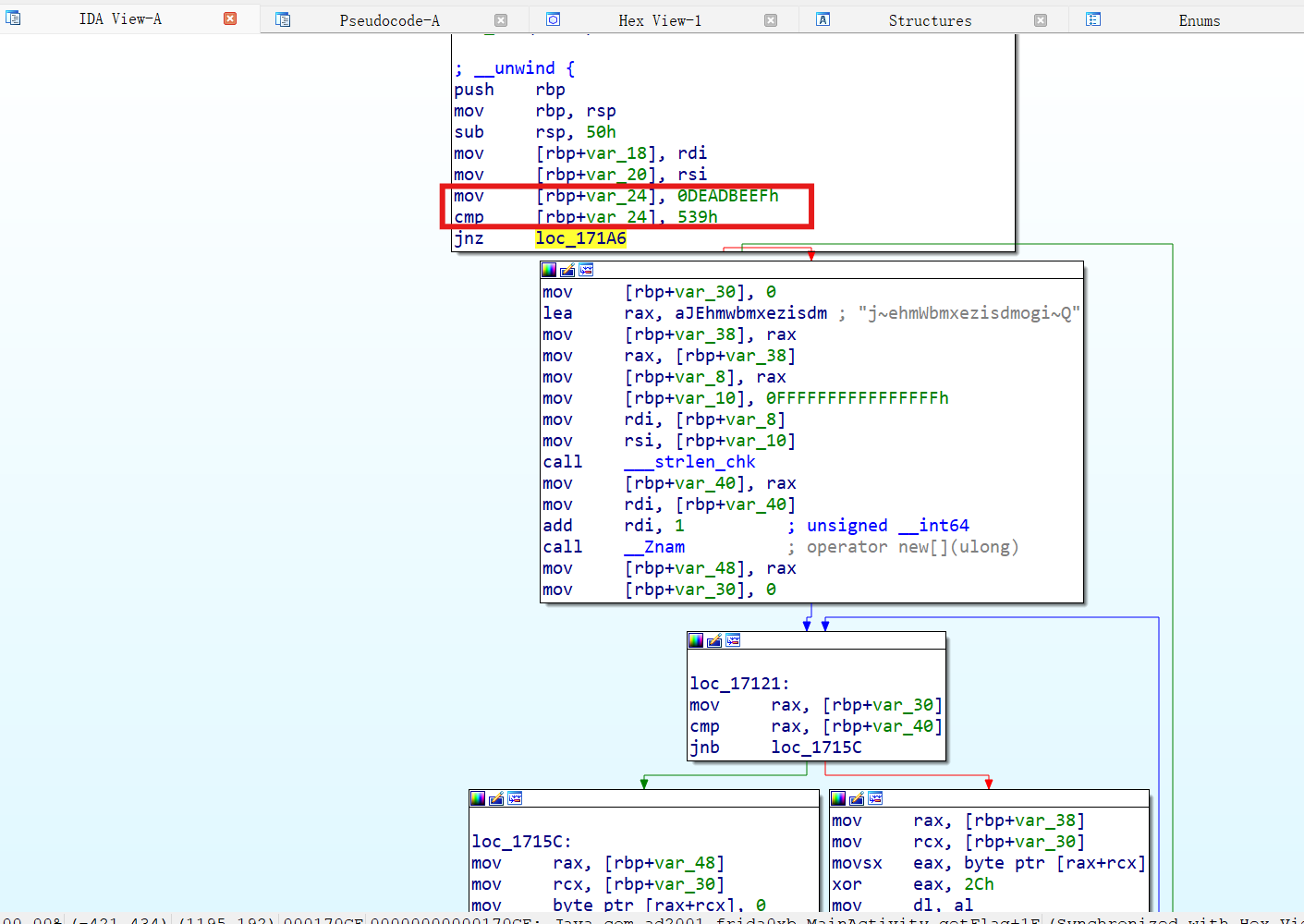Click 'mov [rbp+var_18], rdi' instruction
1304x924 pixels.
(x=580, y=153)
